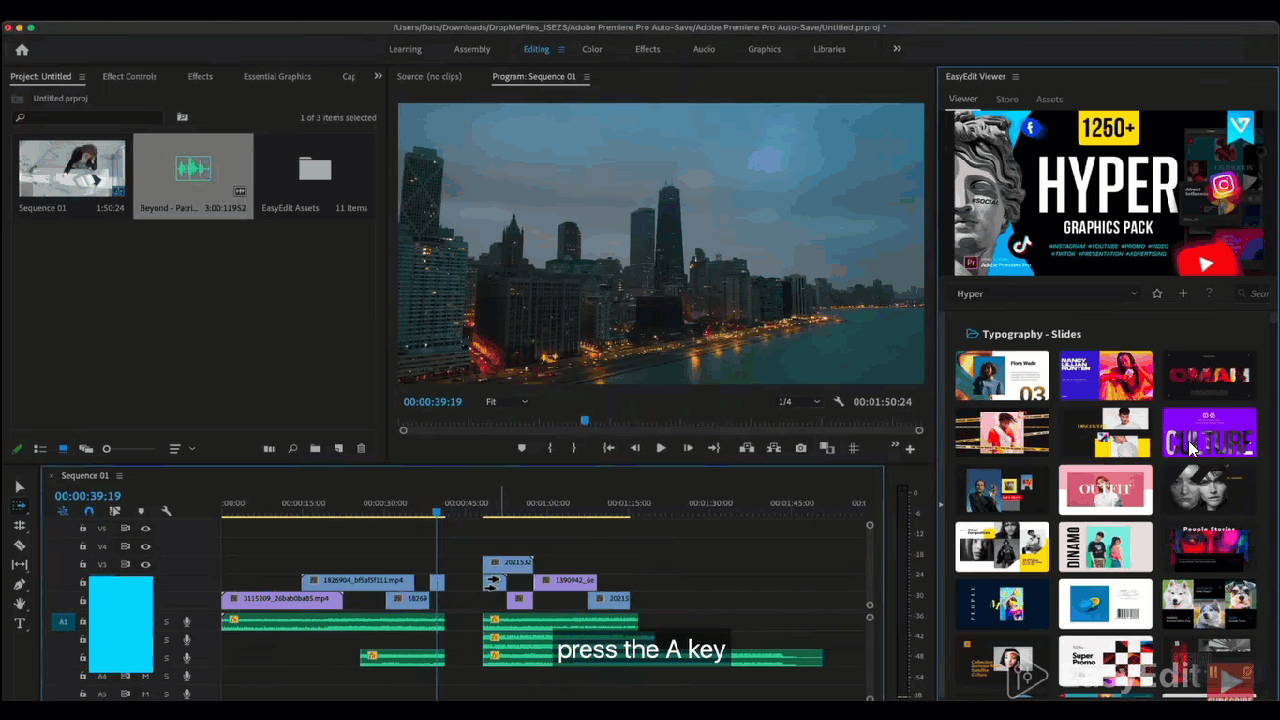
Task: Choose the Type tool
Action: (x=19, y=623)
